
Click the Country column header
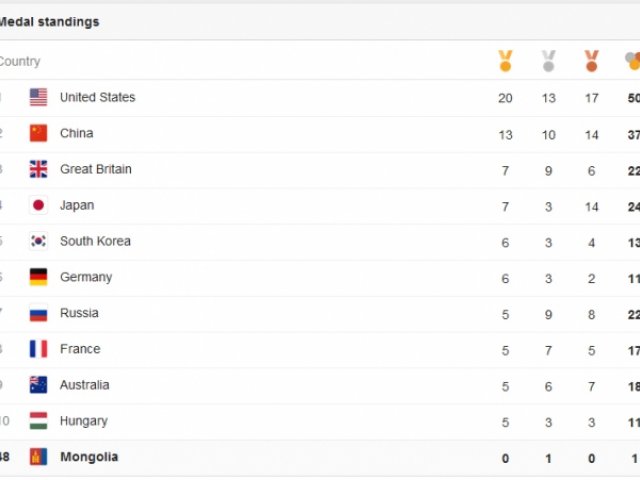click(20, 62)
